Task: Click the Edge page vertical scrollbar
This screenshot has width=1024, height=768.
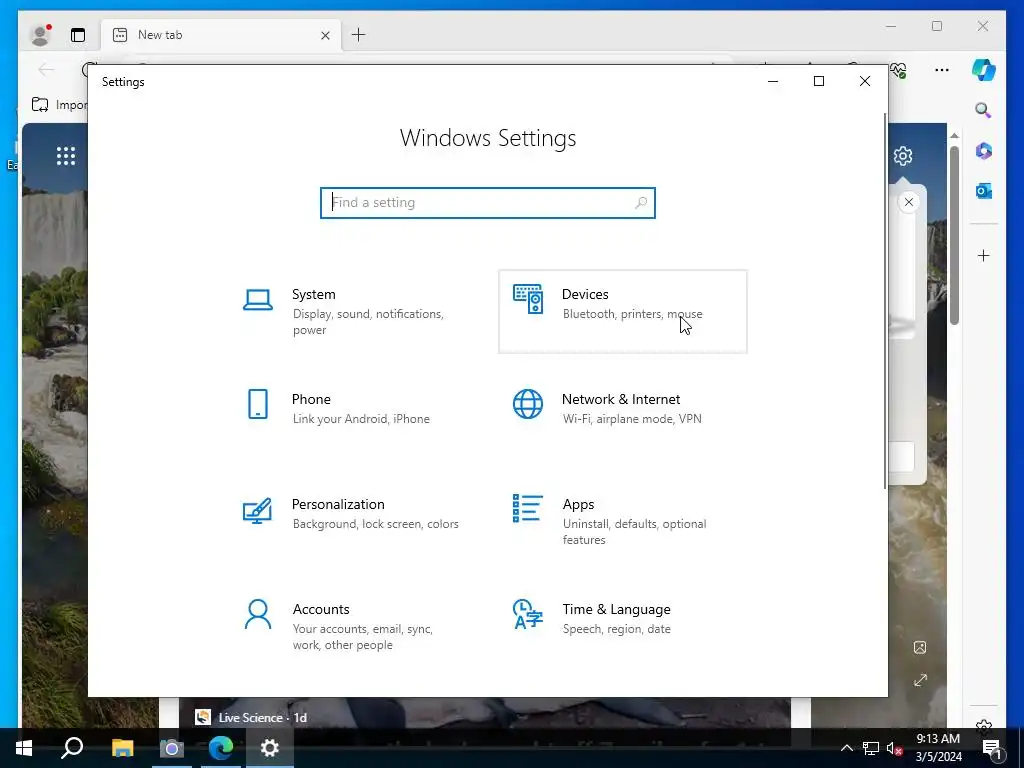Action: point(954,235)
